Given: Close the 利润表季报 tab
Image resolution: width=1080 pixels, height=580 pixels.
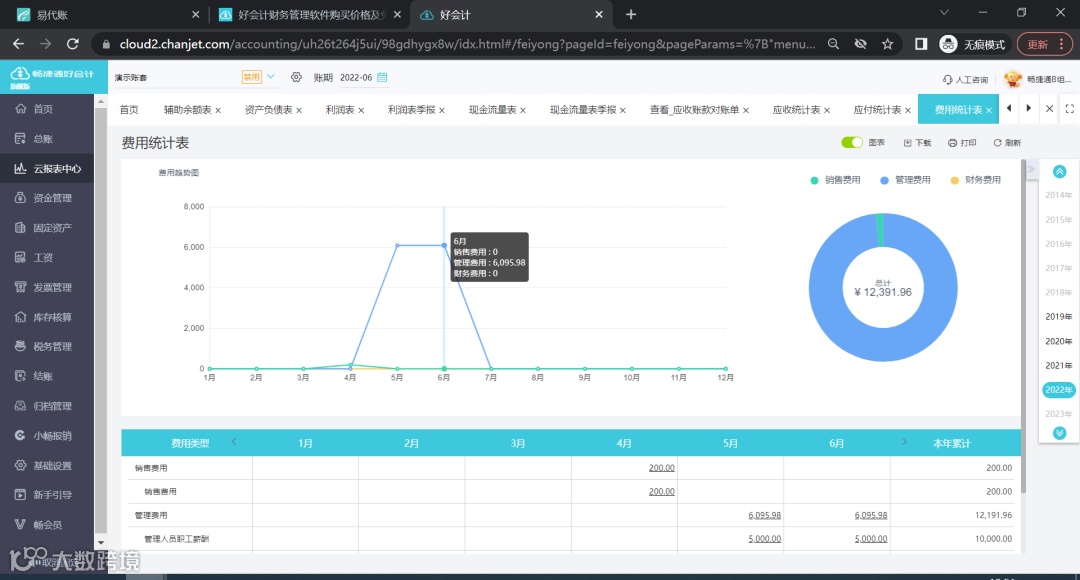Looking at the screenshot, I should click(x=442, y=110).
